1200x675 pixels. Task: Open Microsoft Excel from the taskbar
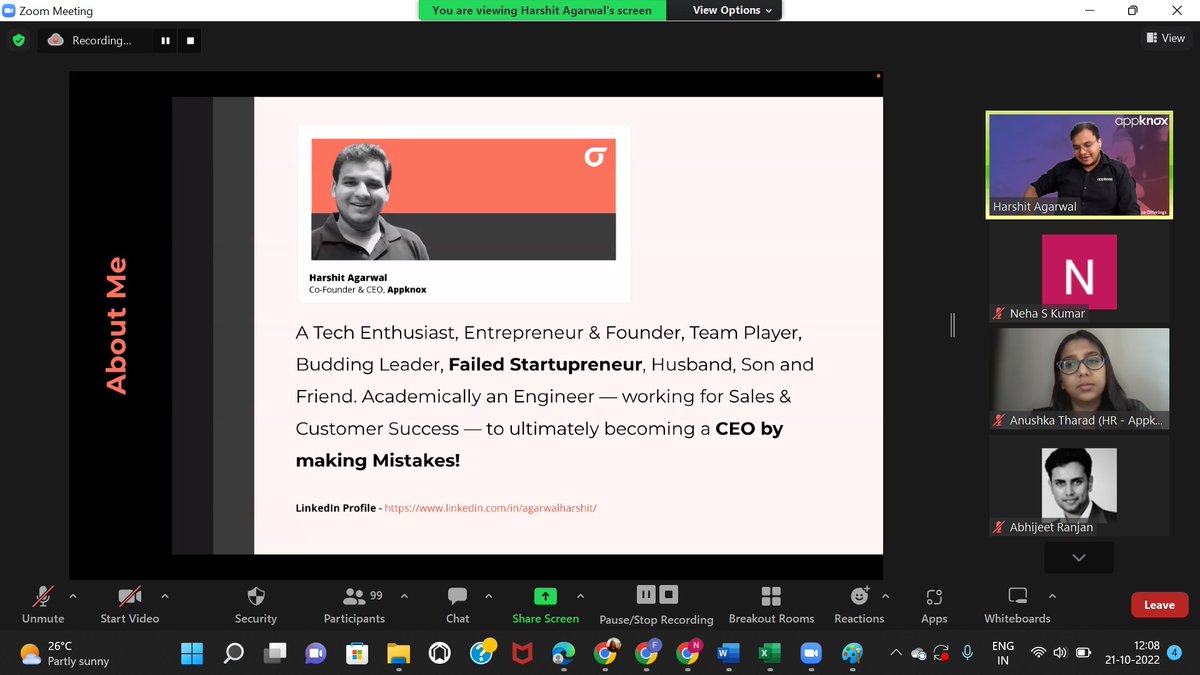click(x=769, y=653)
